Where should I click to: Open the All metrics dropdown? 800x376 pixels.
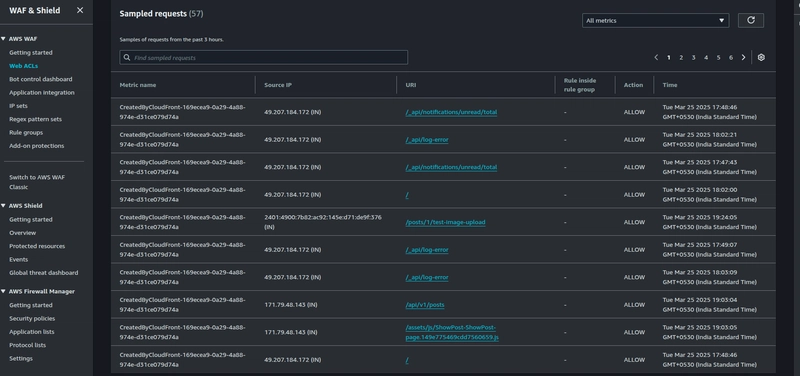(x=655, y=20)
